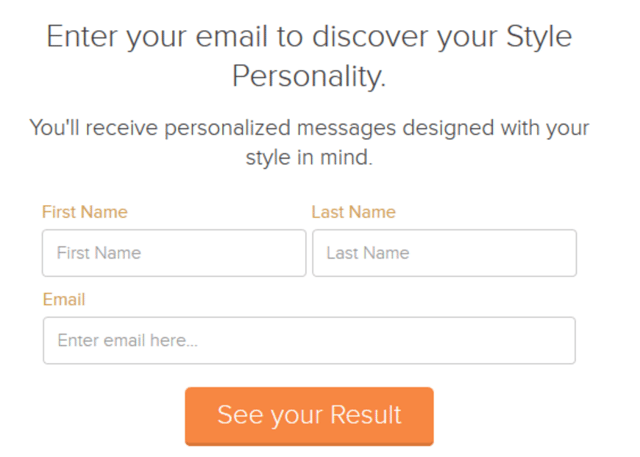
Task: Click the word "Style" in the heading
Action: pos(539,38)
